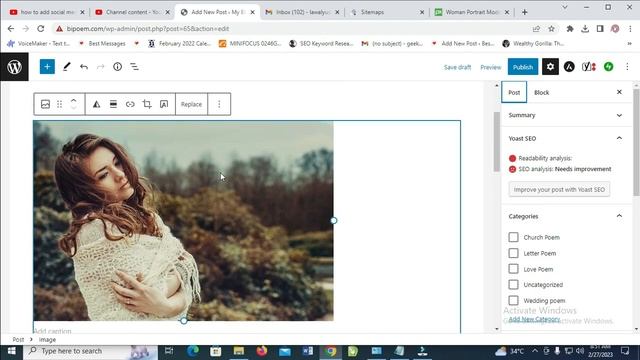Click the browser address bar URL
Viewport: 640px width, 360px height.
[x=147, y=29]
